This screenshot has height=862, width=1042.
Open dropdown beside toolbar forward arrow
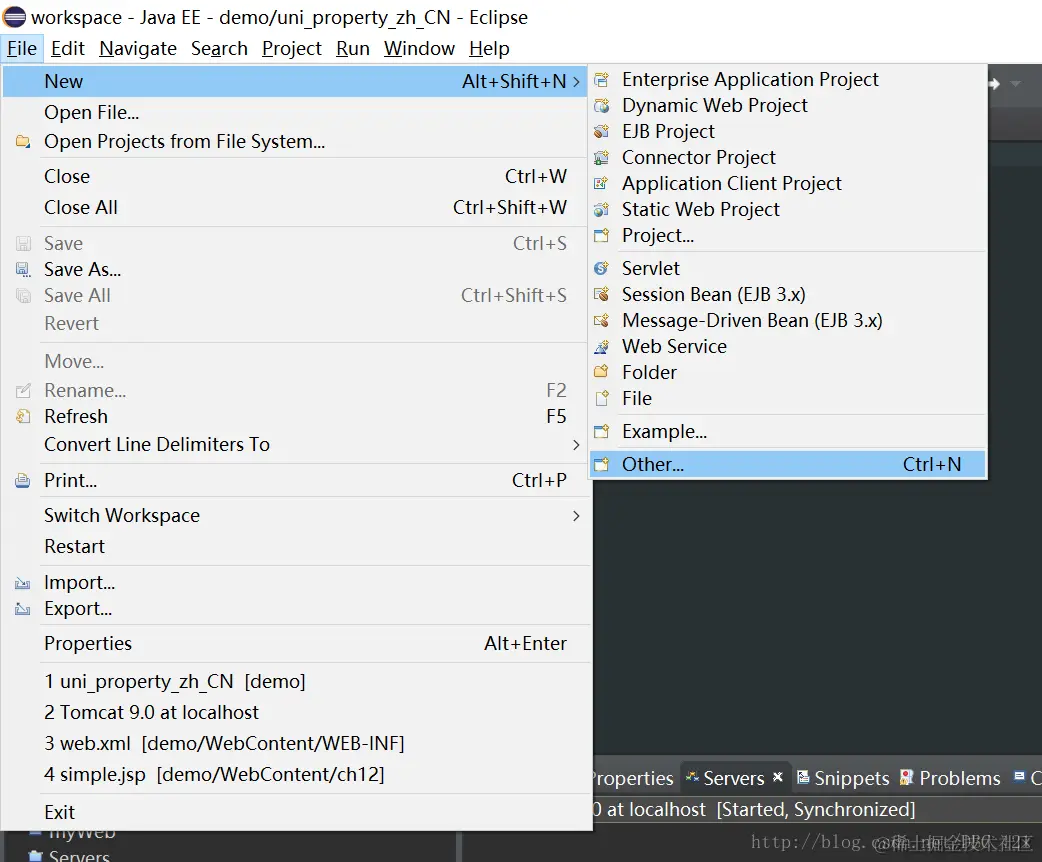coord(1015,84)
